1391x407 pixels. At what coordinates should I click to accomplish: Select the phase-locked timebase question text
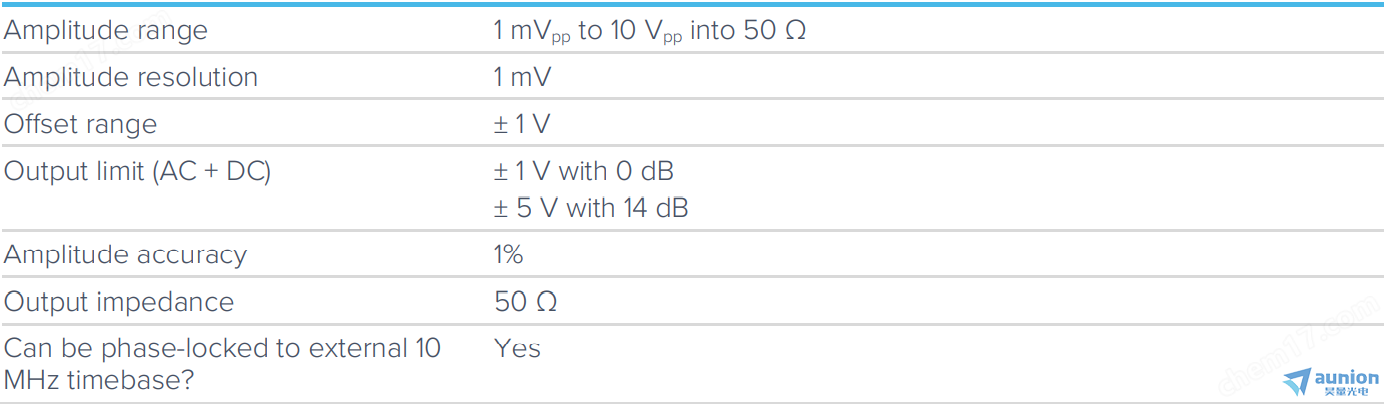pyautogui.click(x=221, y=367)
